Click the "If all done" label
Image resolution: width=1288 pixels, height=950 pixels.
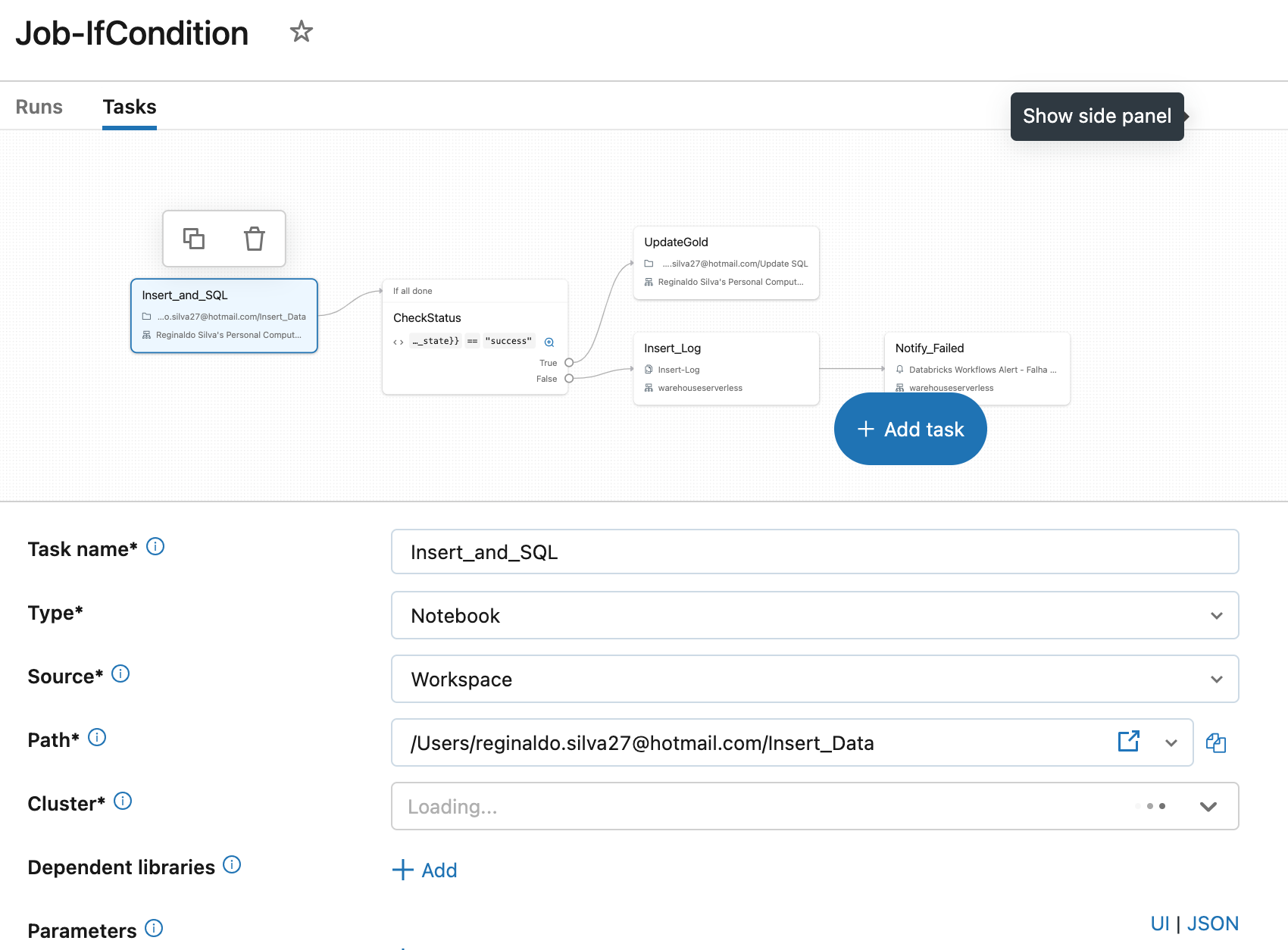[x=412, y=291]
